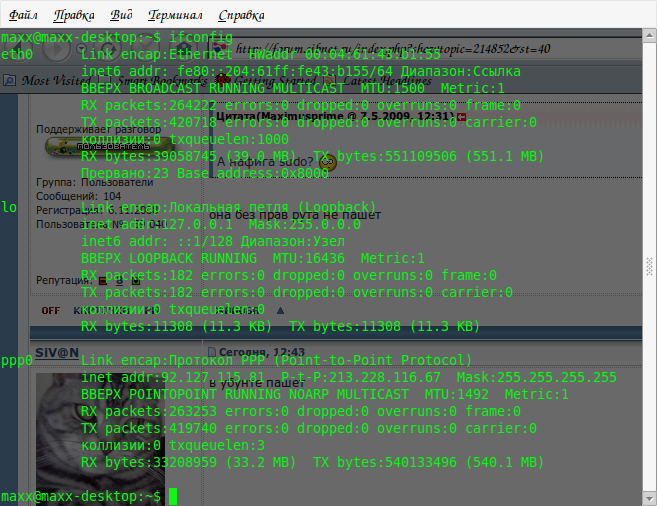
Task: Click the terminal scrollbar grip handle
Action: 649,266
